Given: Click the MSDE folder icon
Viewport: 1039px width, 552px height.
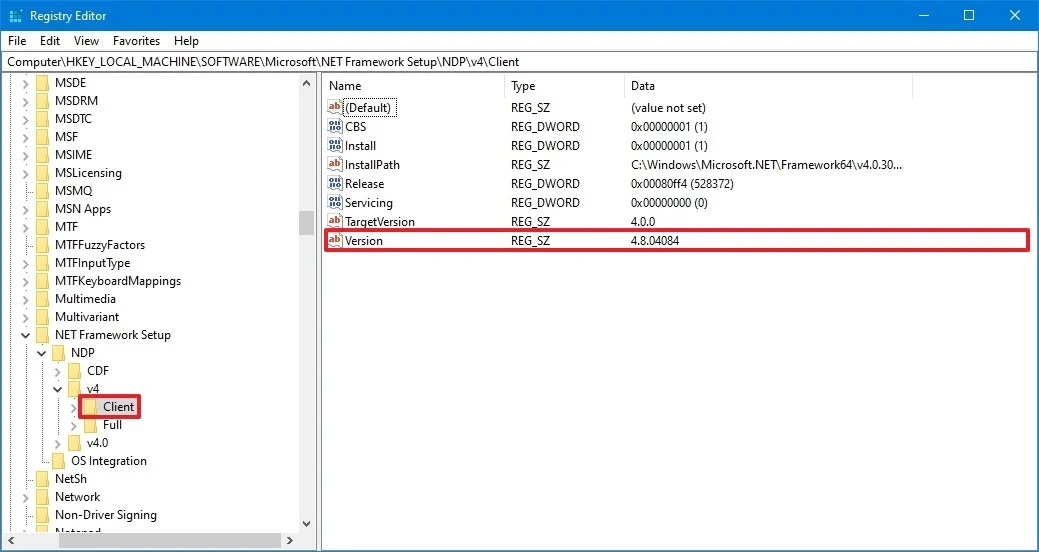Looking at the screenshot, I should (x=43, y=83).
